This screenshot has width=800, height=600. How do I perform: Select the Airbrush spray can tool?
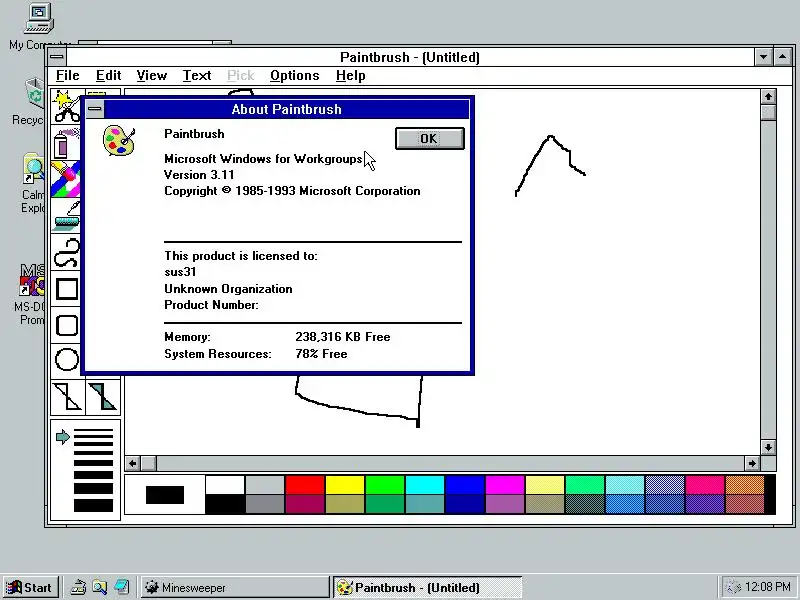click(67, 142)
